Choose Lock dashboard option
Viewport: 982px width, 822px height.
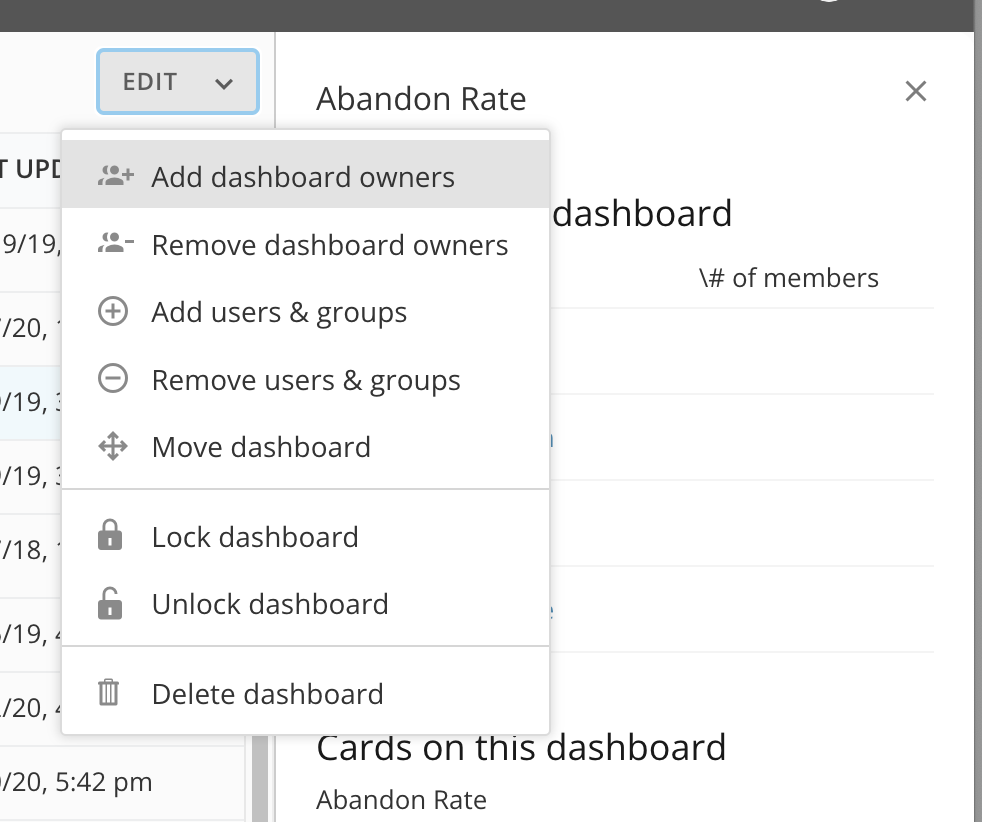(x=306, y=537)
